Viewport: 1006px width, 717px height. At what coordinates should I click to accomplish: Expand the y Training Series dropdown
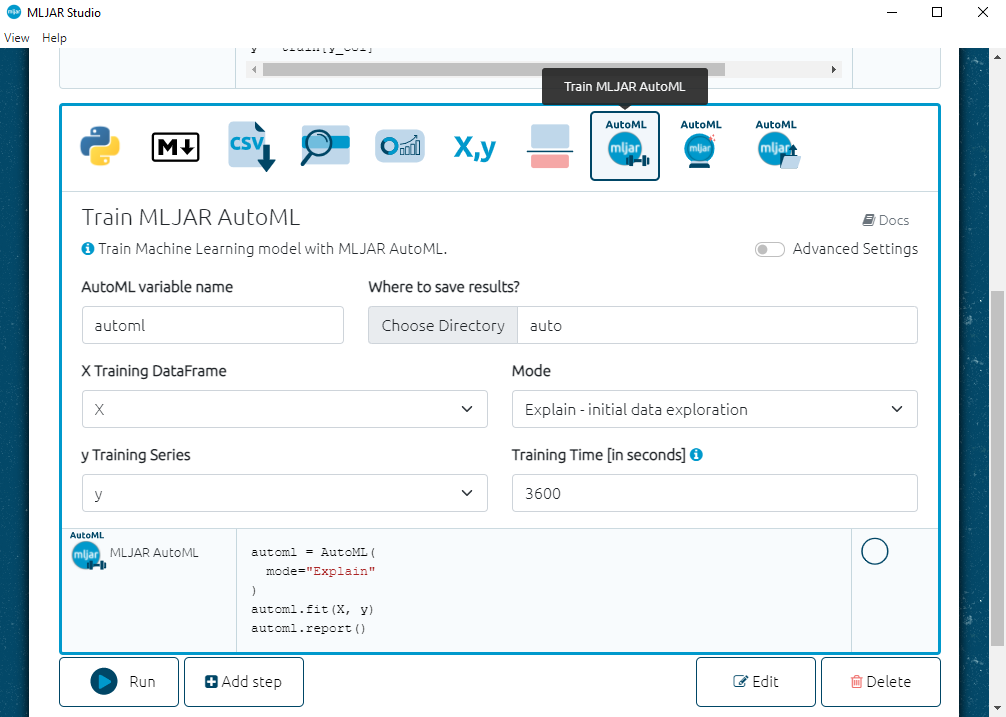[x=285, y=493]
